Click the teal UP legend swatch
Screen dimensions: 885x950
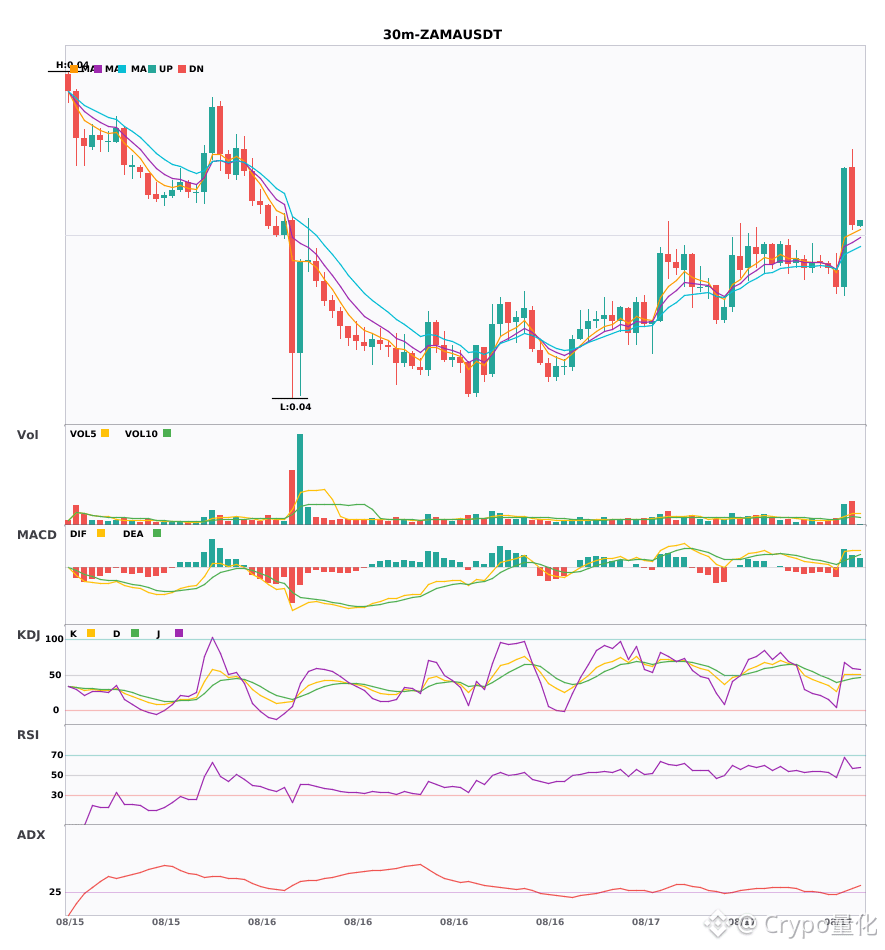(x=152, y=69)
